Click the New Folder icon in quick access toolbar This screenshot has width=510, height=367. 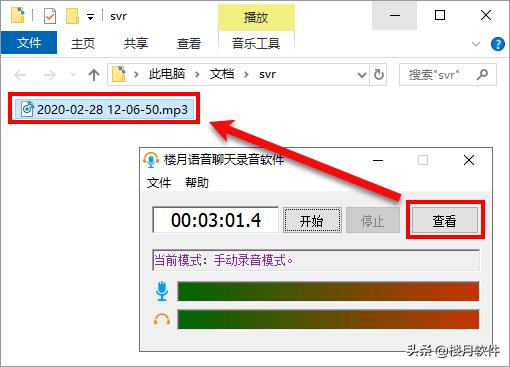pyautogui.click(x=72, y=16)
